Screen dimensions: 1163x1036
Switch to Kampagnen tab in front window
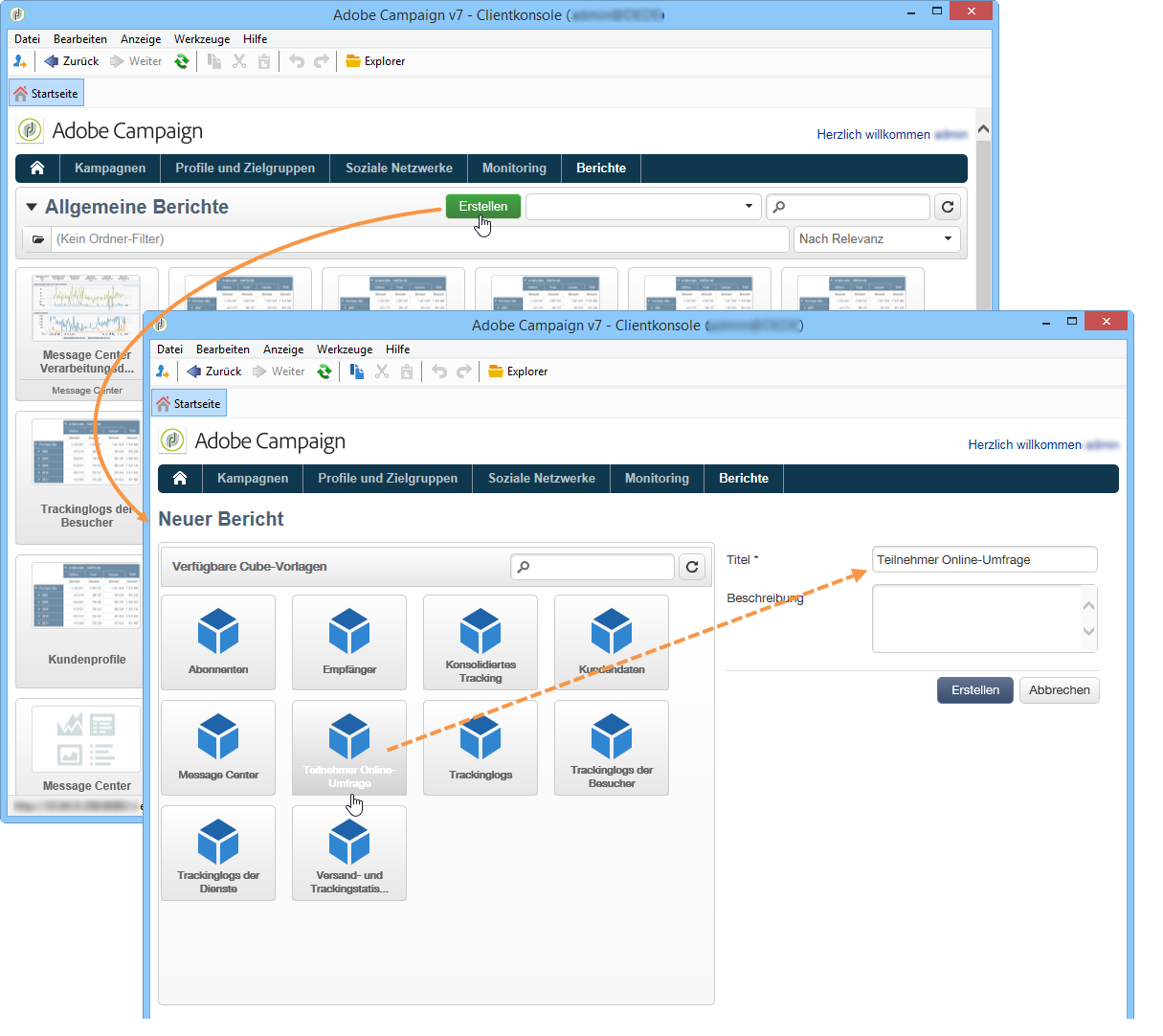(253, 478)
